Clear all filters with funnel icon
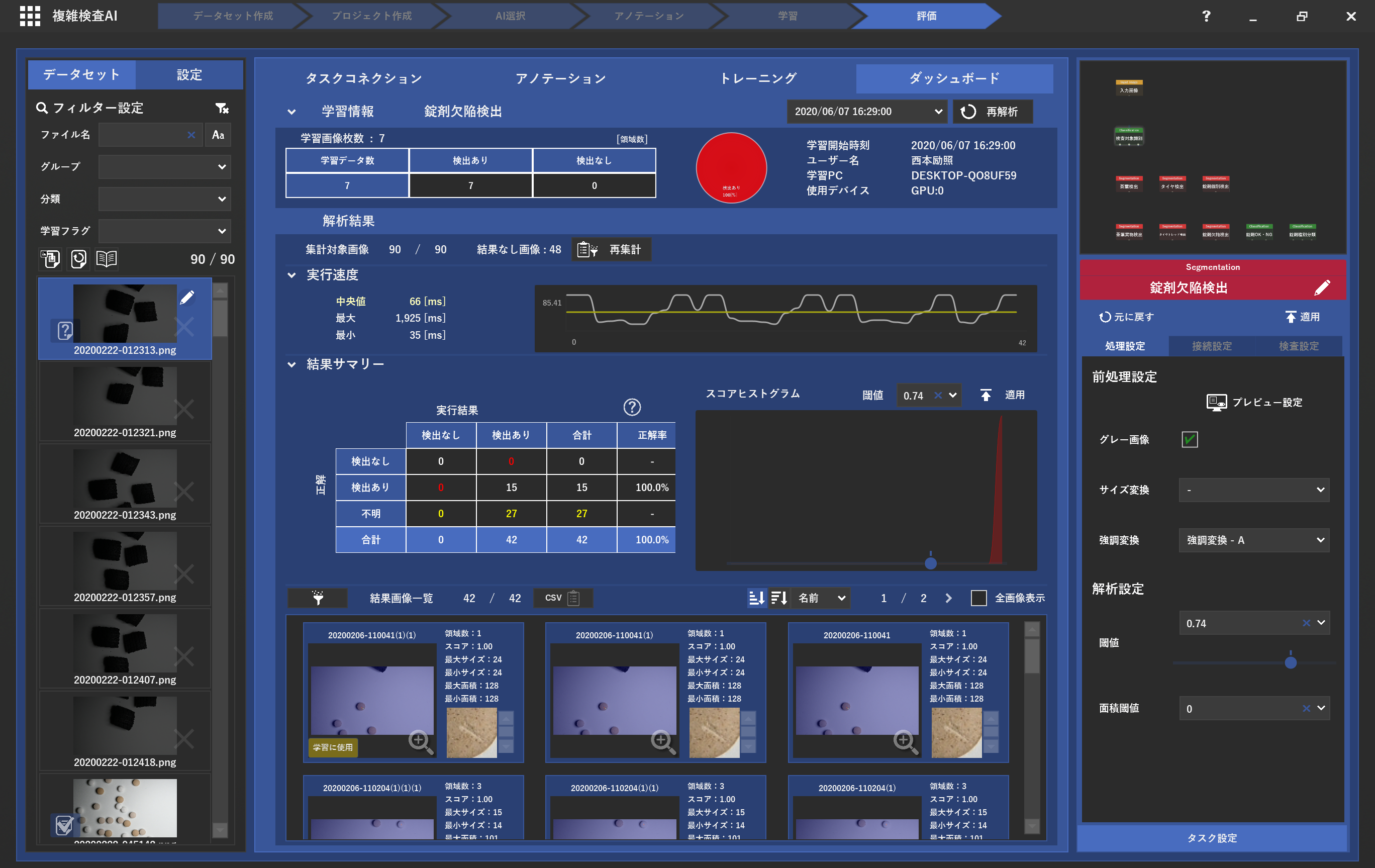This screenshot has height=868, width=1375. point(222,108)
